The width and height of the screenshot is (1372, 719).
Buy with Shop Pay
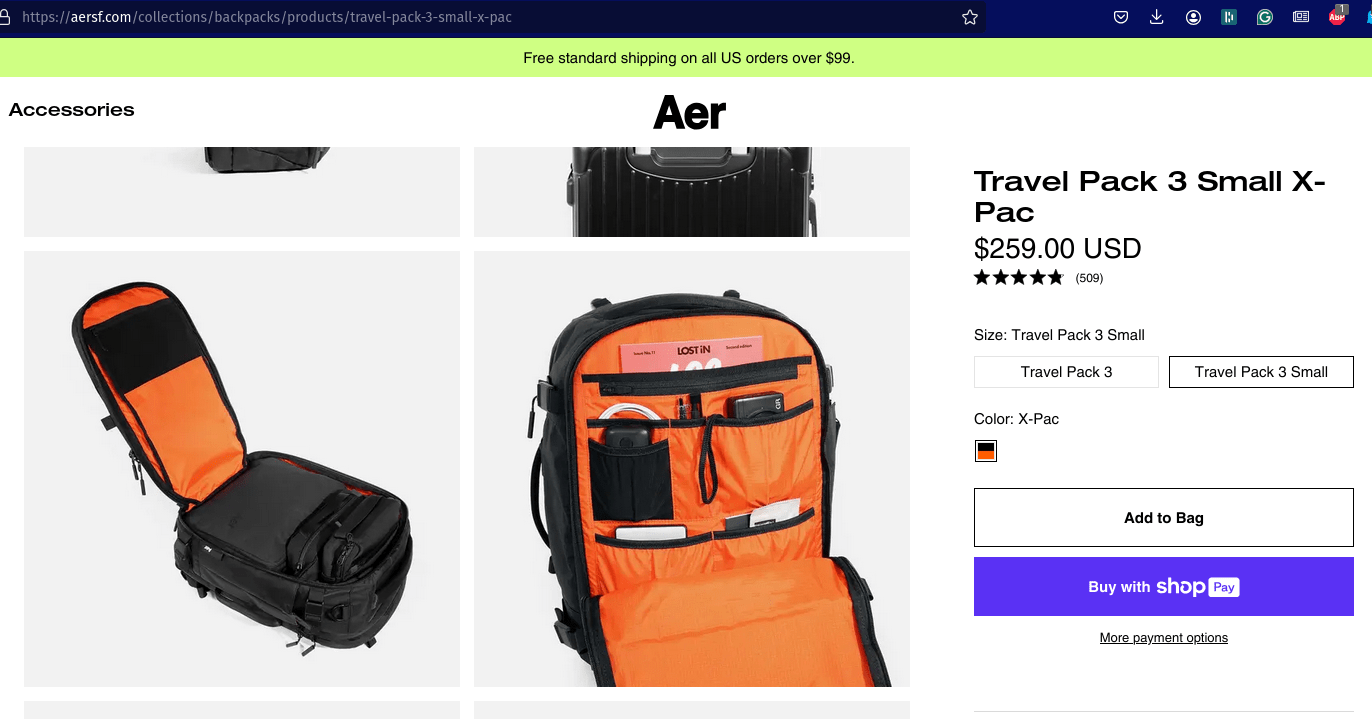coord(1164,587)
